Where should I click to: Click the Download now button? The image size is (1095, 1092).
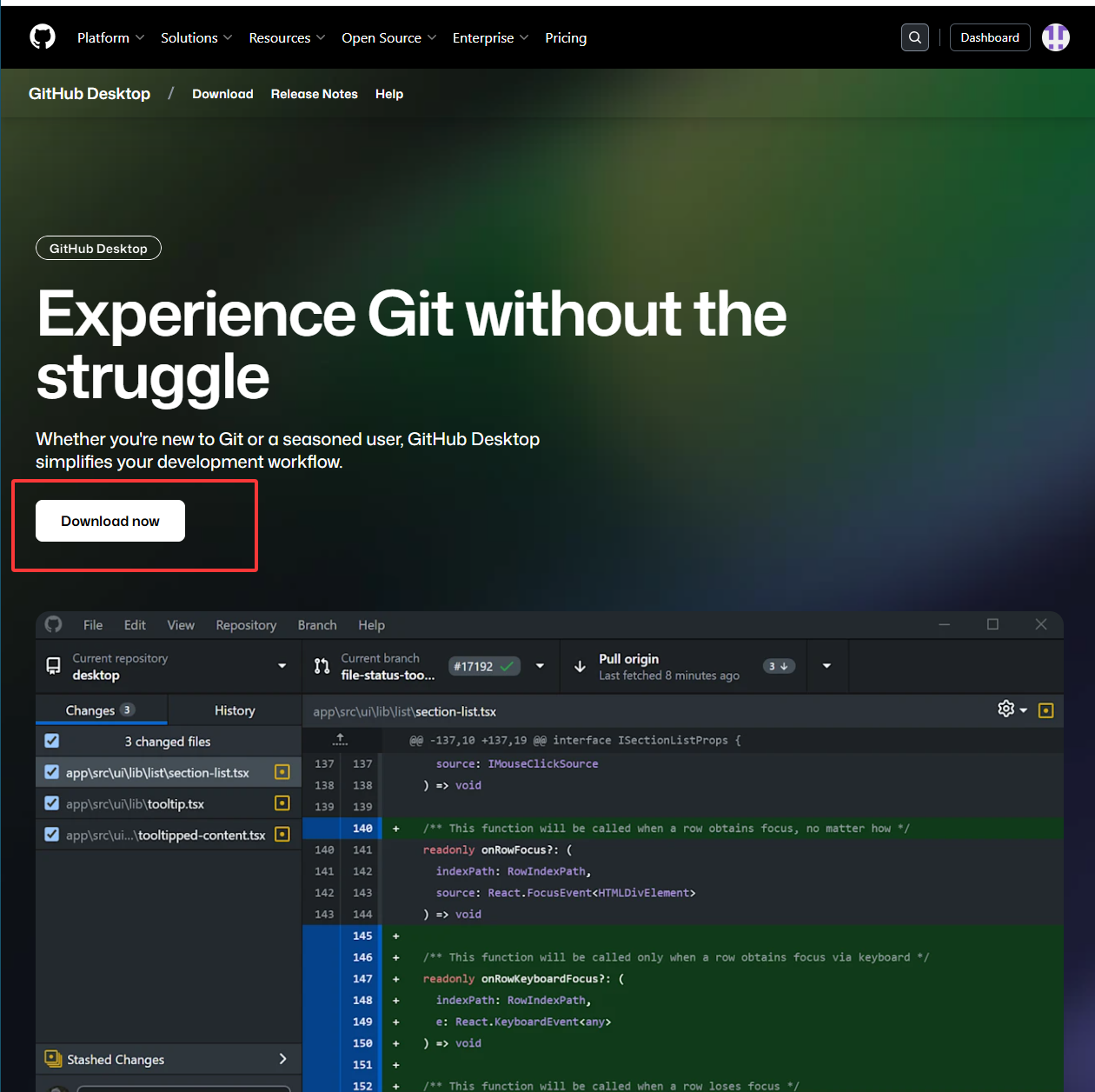[x=110, y=521]
